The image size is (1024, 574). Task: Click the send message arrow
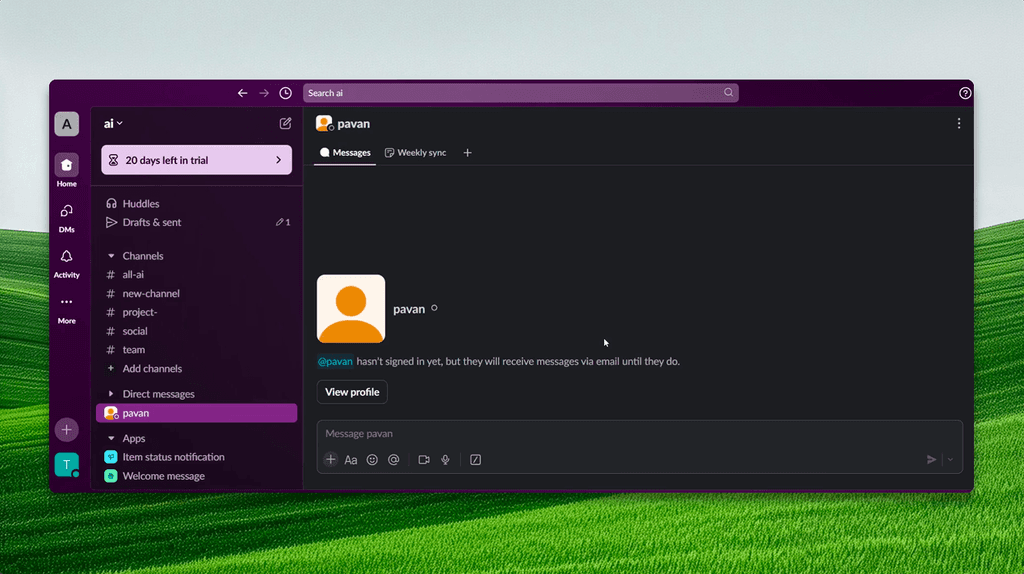pos(931,460)
